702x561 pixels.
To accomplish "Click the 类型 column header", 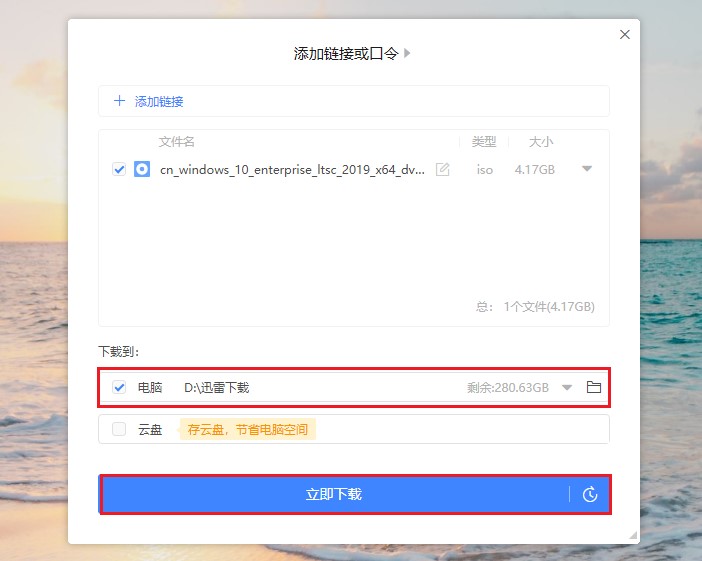I will pyautogui.click(x=484, y=142).
